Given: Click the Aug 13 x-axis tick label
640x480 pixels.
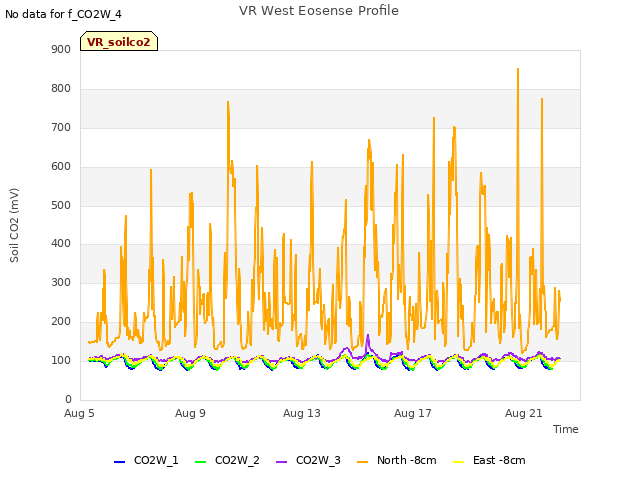Looking at the screenshot, I should coord(302,413).
